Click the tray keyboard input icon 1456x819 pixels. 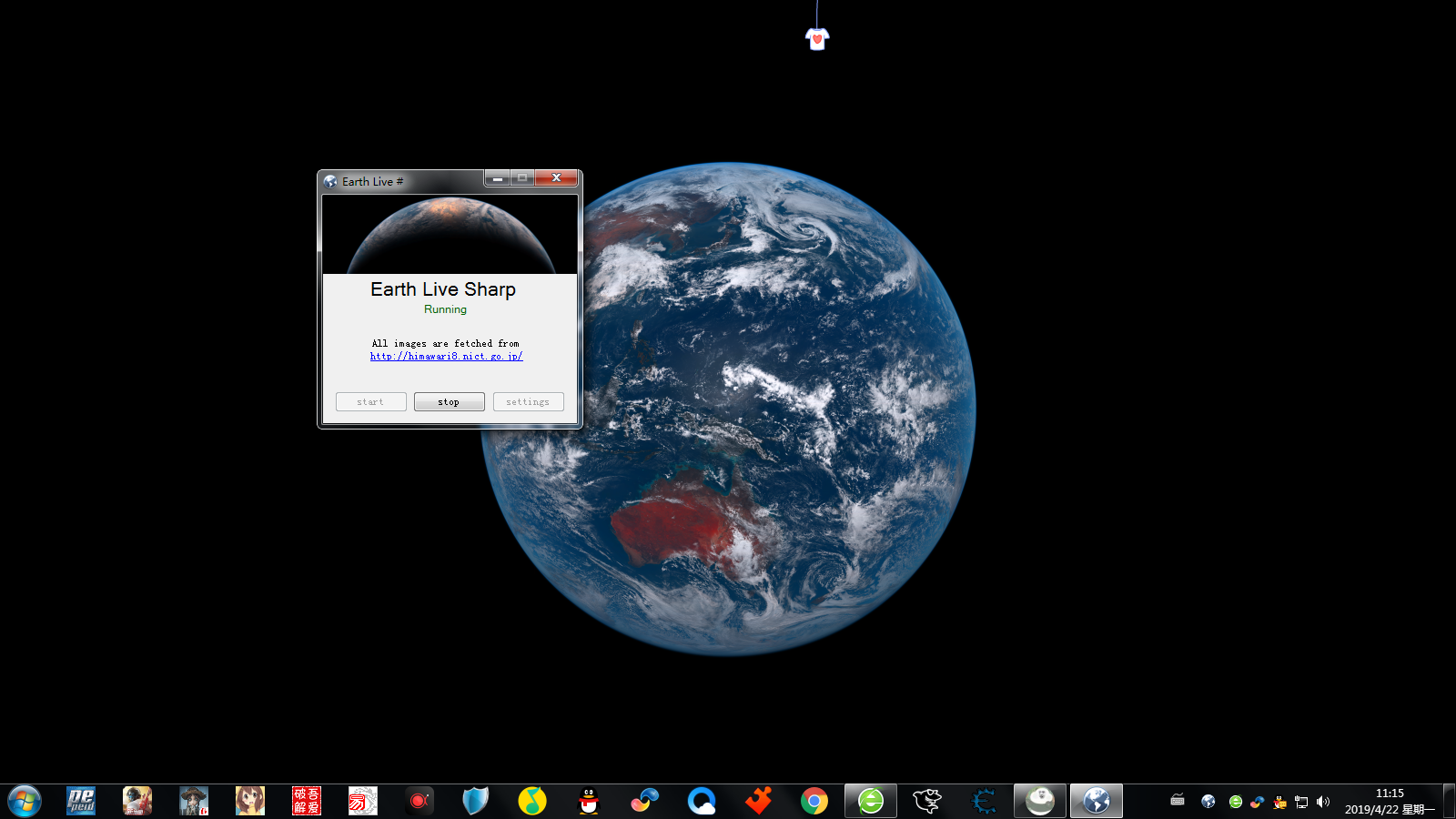pos(1178,801)
